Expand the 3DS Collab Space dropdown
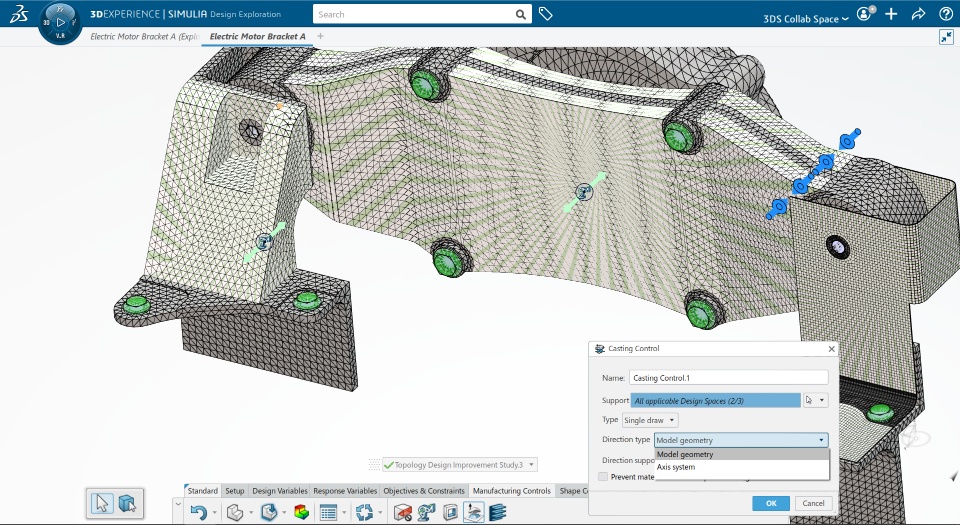Image resolution: width=960 pixels, height=525 pixels. (x=806, y=18)
